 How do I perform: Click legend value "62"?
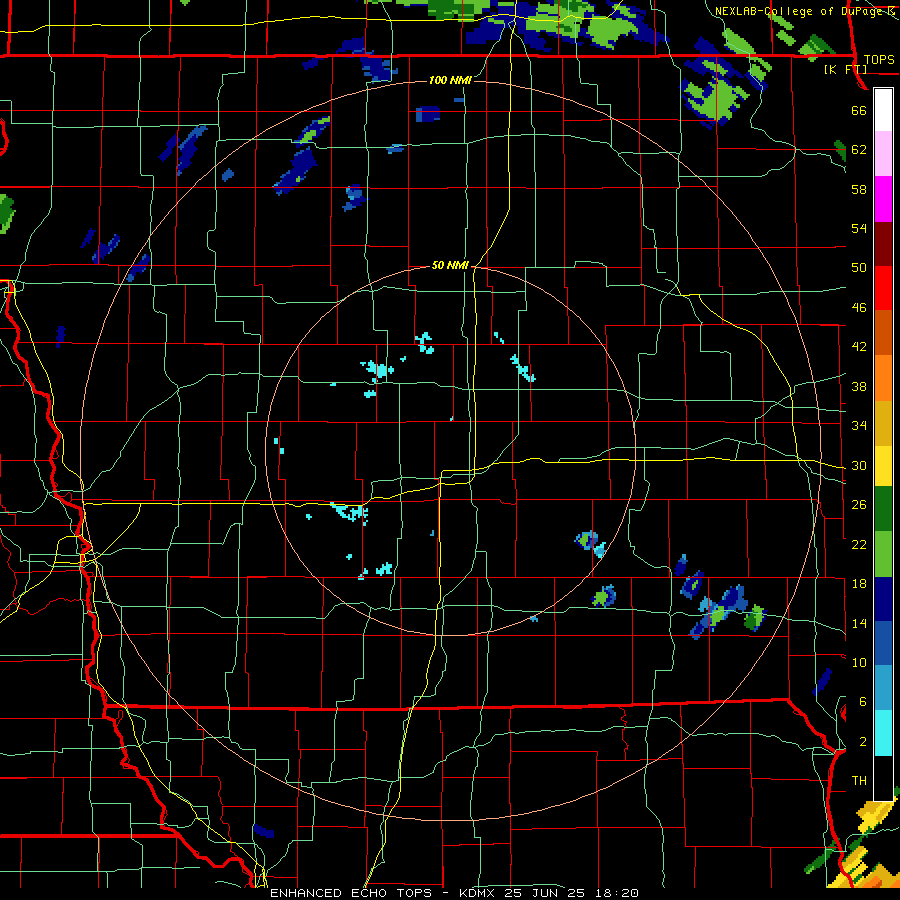[x=859, y=150]
